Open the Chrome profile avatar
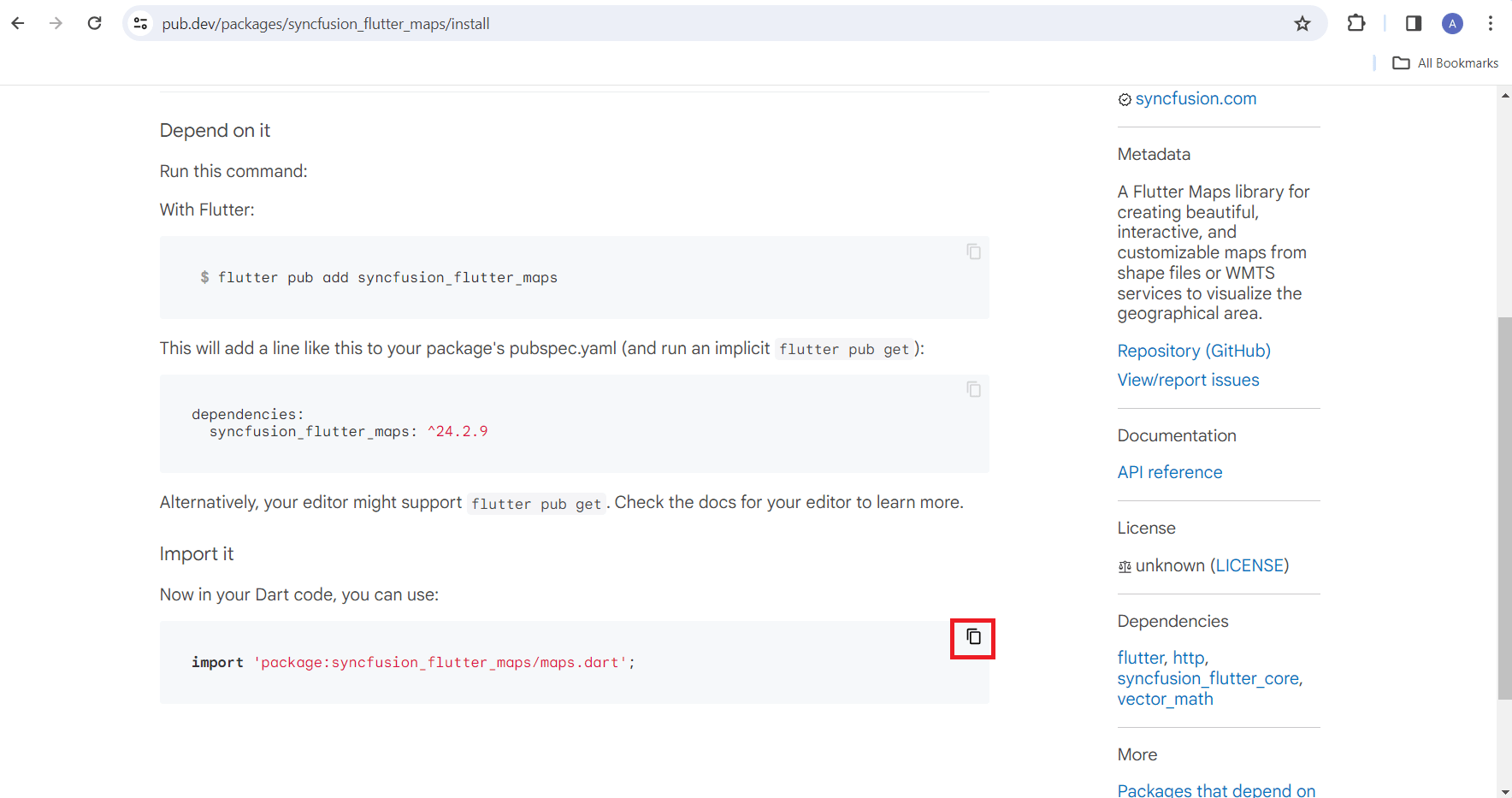 click(x=1452, y=24)
